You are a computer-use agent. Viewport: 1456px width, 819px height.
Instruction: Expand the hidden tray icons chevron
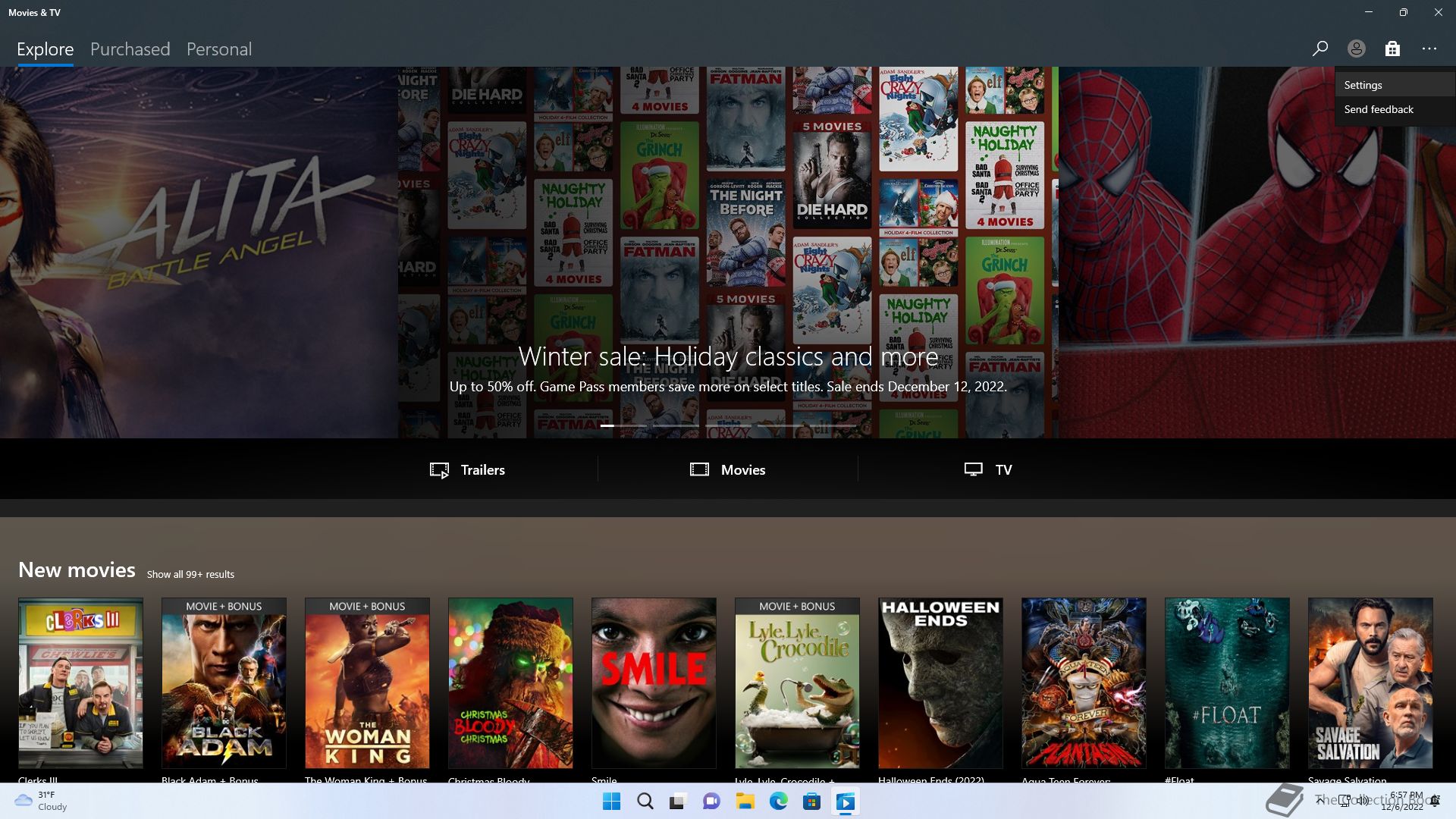coord(1320,800)
